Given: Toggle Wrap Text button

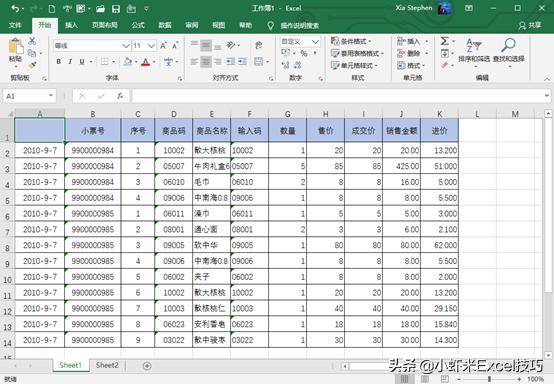Looking at the screenshot, I should click(259, 45).
